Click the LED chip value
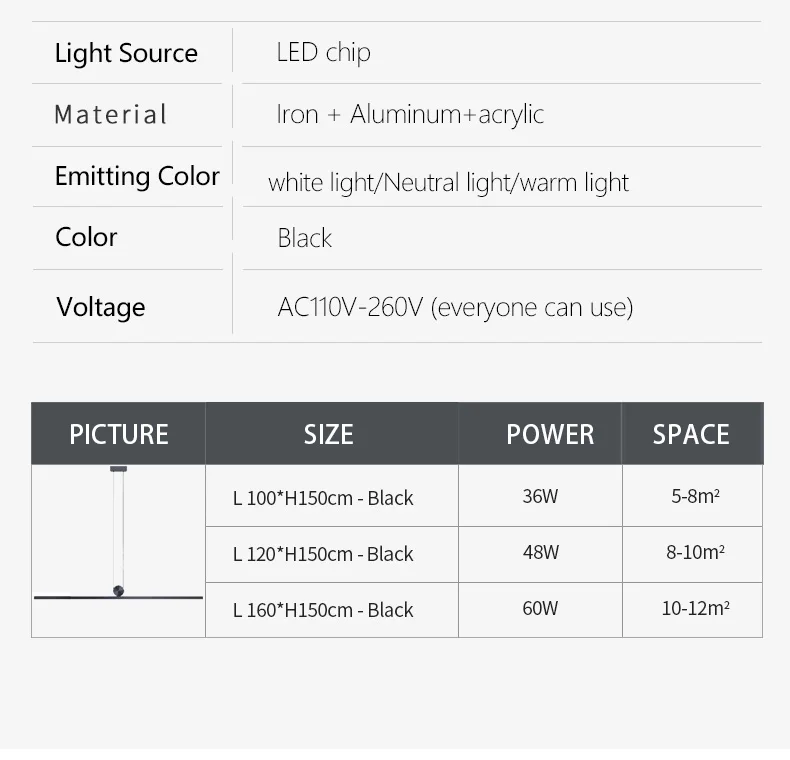Screen dimensions: 790x760 (323, 52)
